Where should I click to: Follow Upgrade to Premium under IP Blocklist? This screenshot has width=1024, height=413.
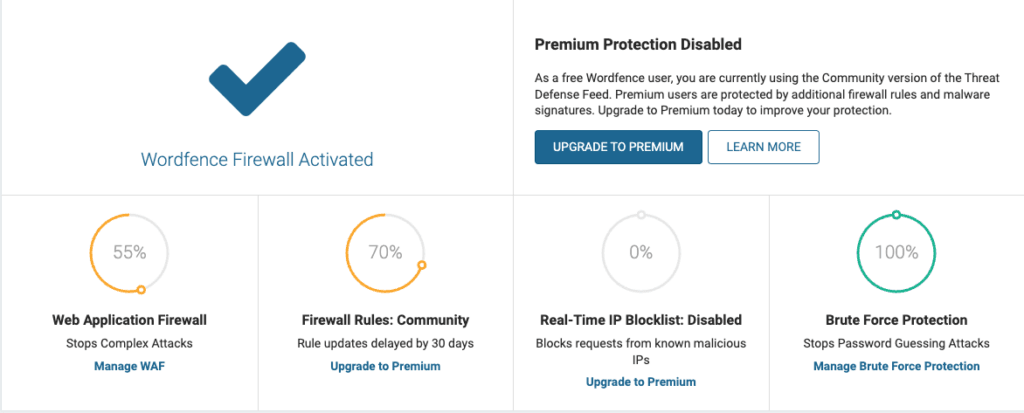pos(641,382)
